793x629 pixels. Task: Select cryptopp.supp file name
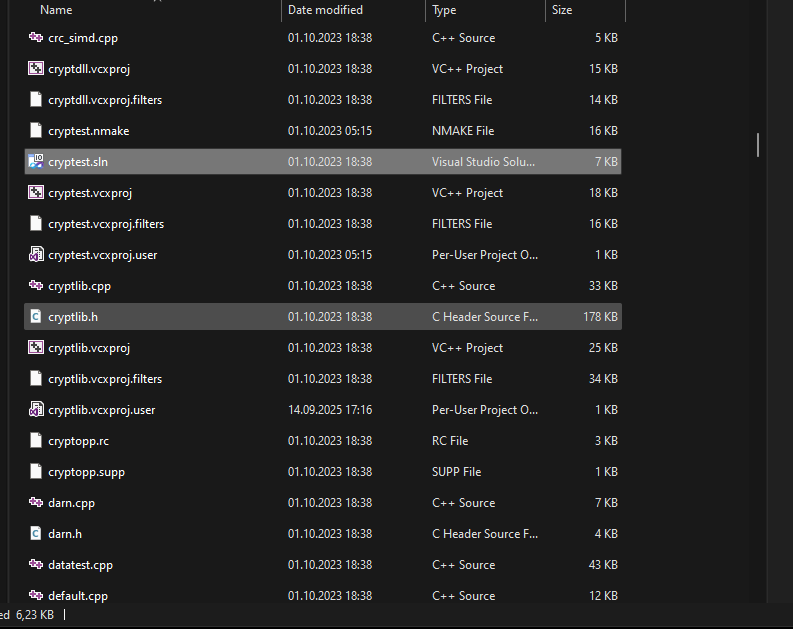(x=86, y=472)
